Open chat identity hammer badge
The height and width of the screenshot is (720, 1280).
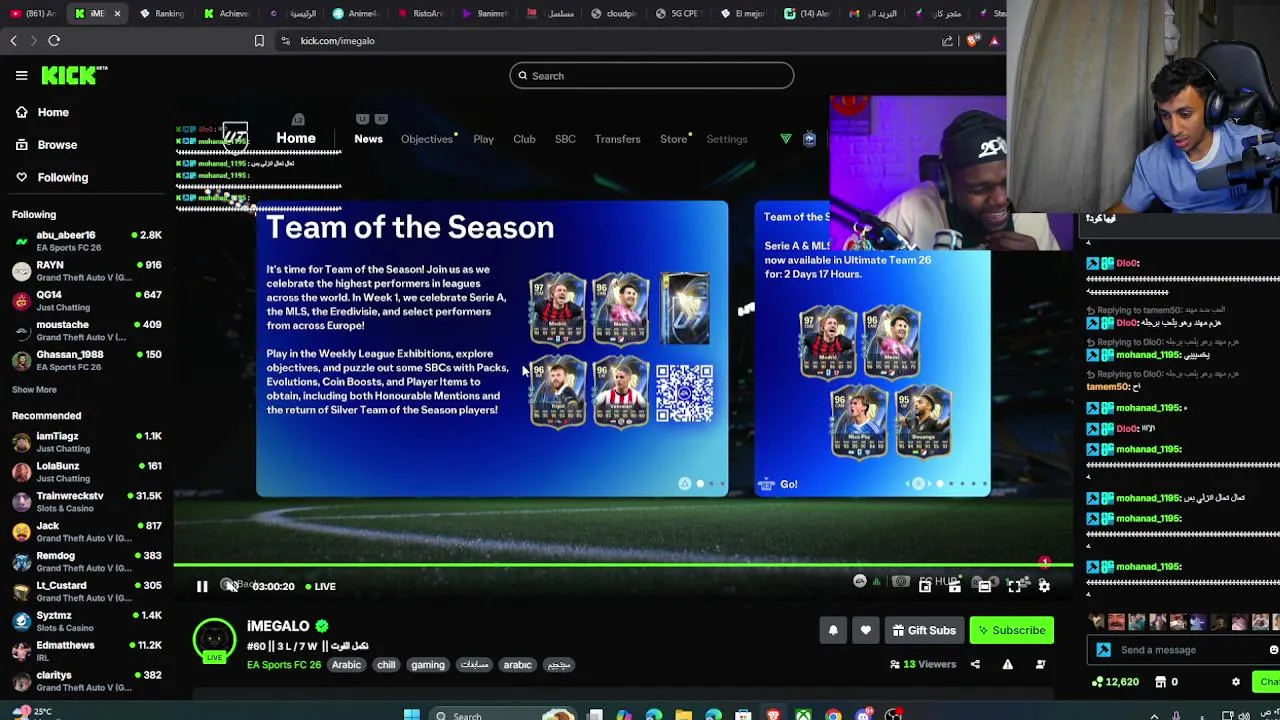click(x=1103, y=650)
